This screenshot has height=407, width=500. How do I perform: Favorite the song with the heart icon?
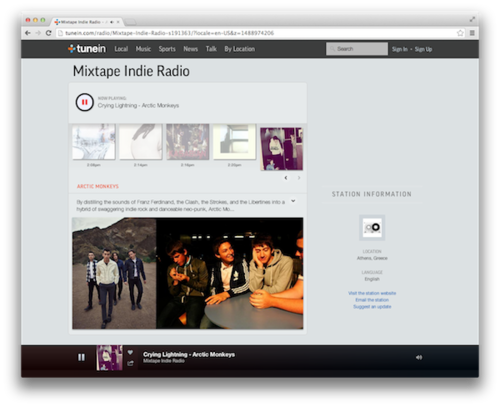130,352
